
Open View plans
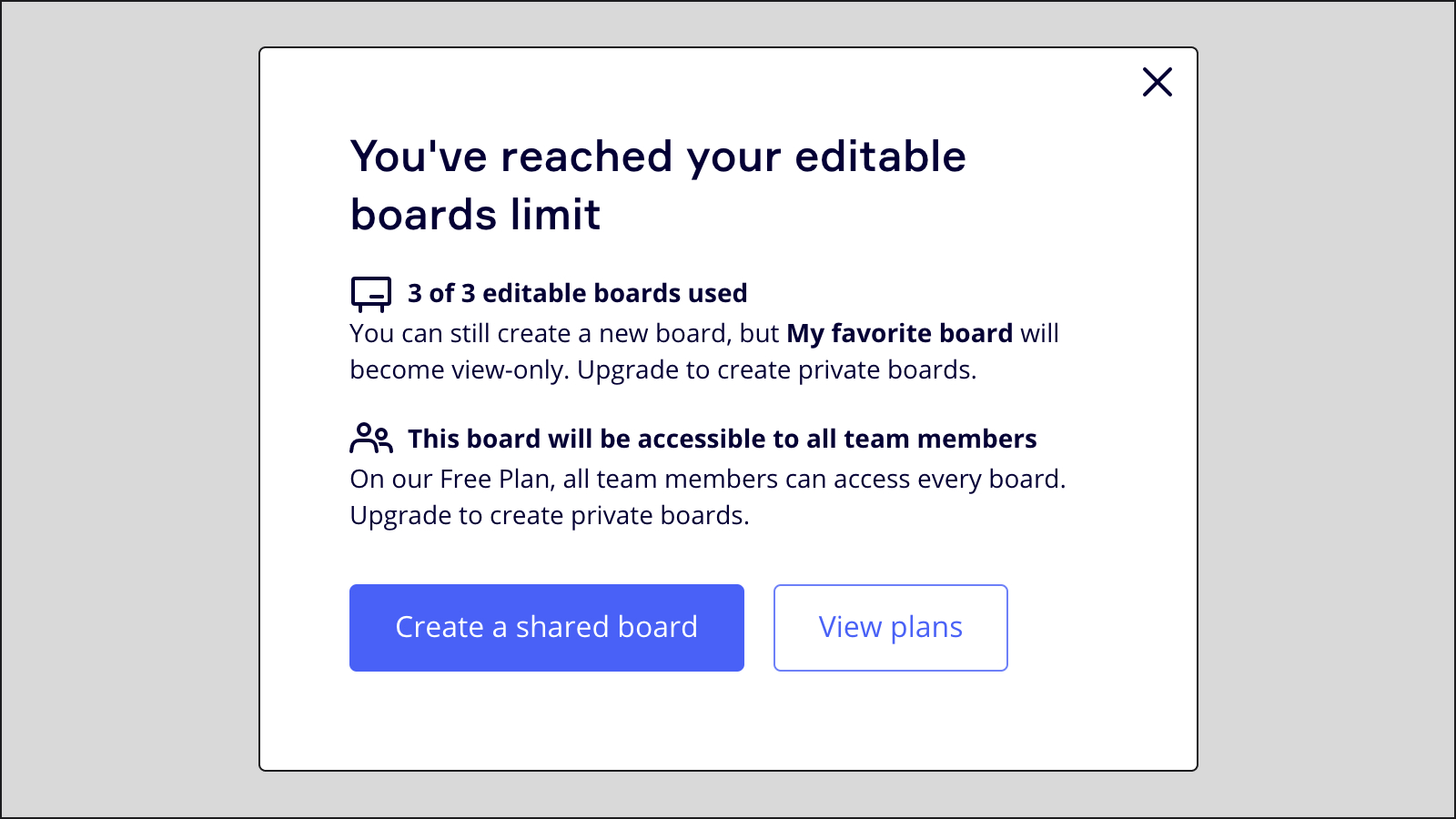click(x=890, y=628)
